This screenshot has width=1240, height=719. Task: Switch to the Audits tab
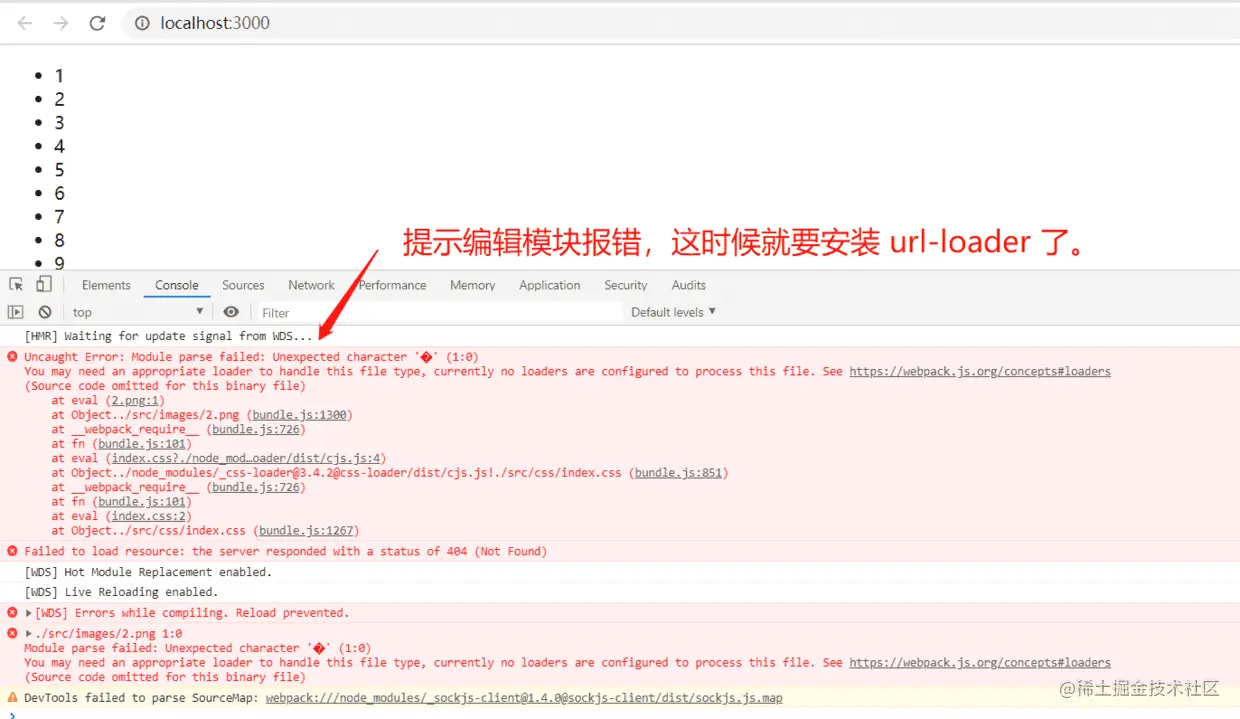pyautogui.click(x=688, y=285)
